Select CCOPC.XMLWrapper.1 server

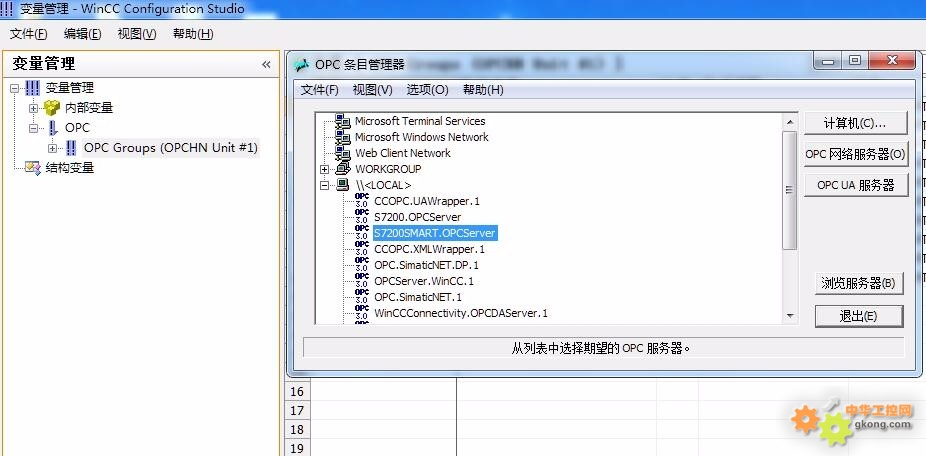[x=429, y=249]
